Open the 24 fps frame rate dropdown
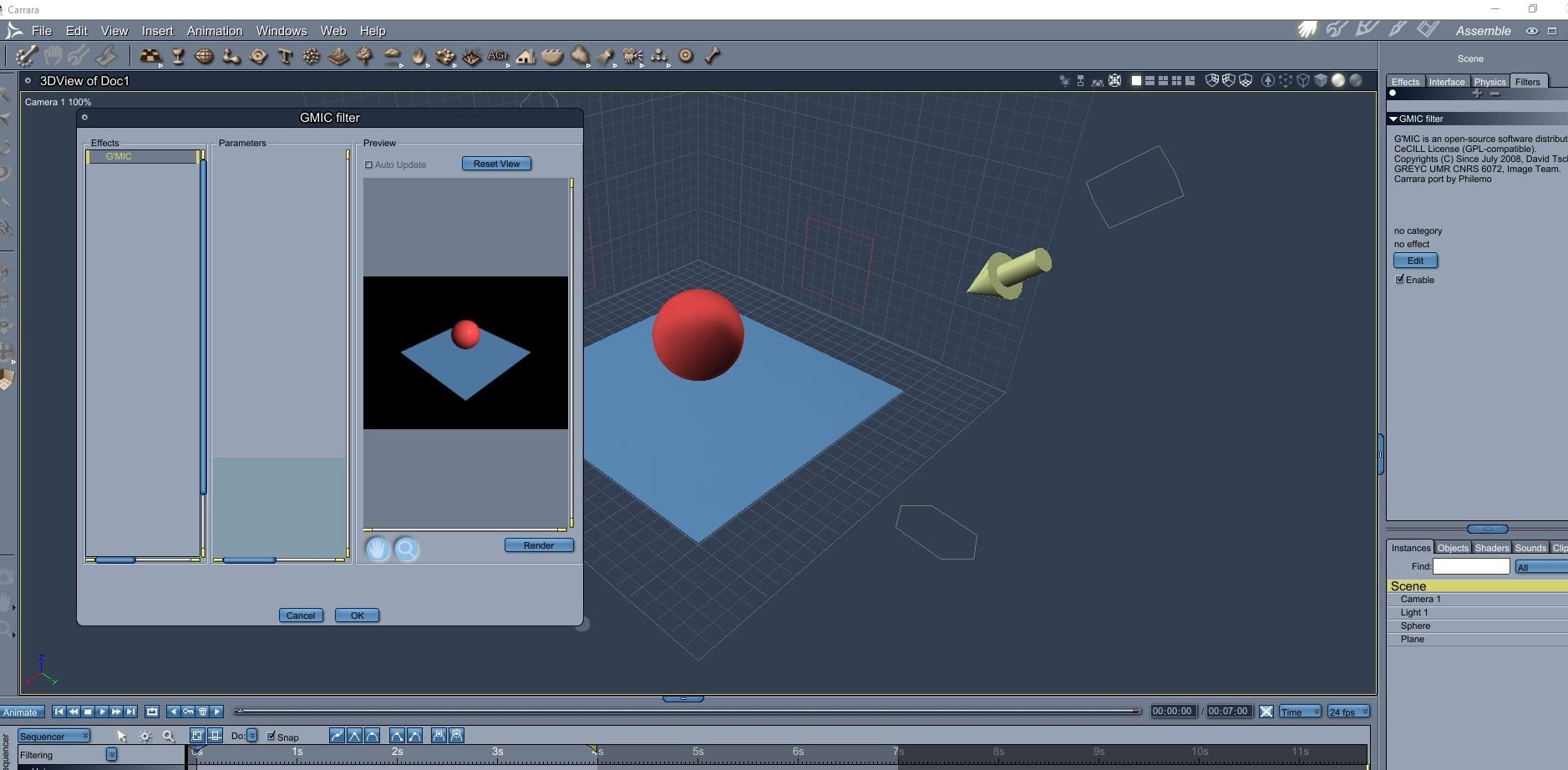Image resolution: width=1568 pixels, height=770 pixels. 1348,712
